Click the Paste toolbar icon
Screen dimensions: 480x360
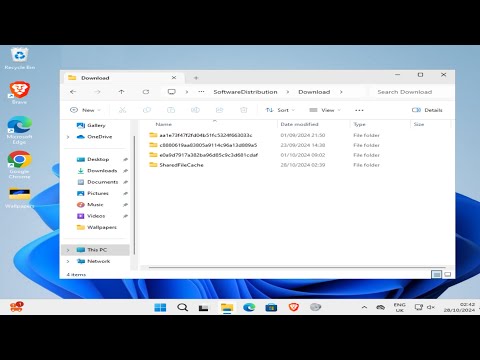[171, 110]
